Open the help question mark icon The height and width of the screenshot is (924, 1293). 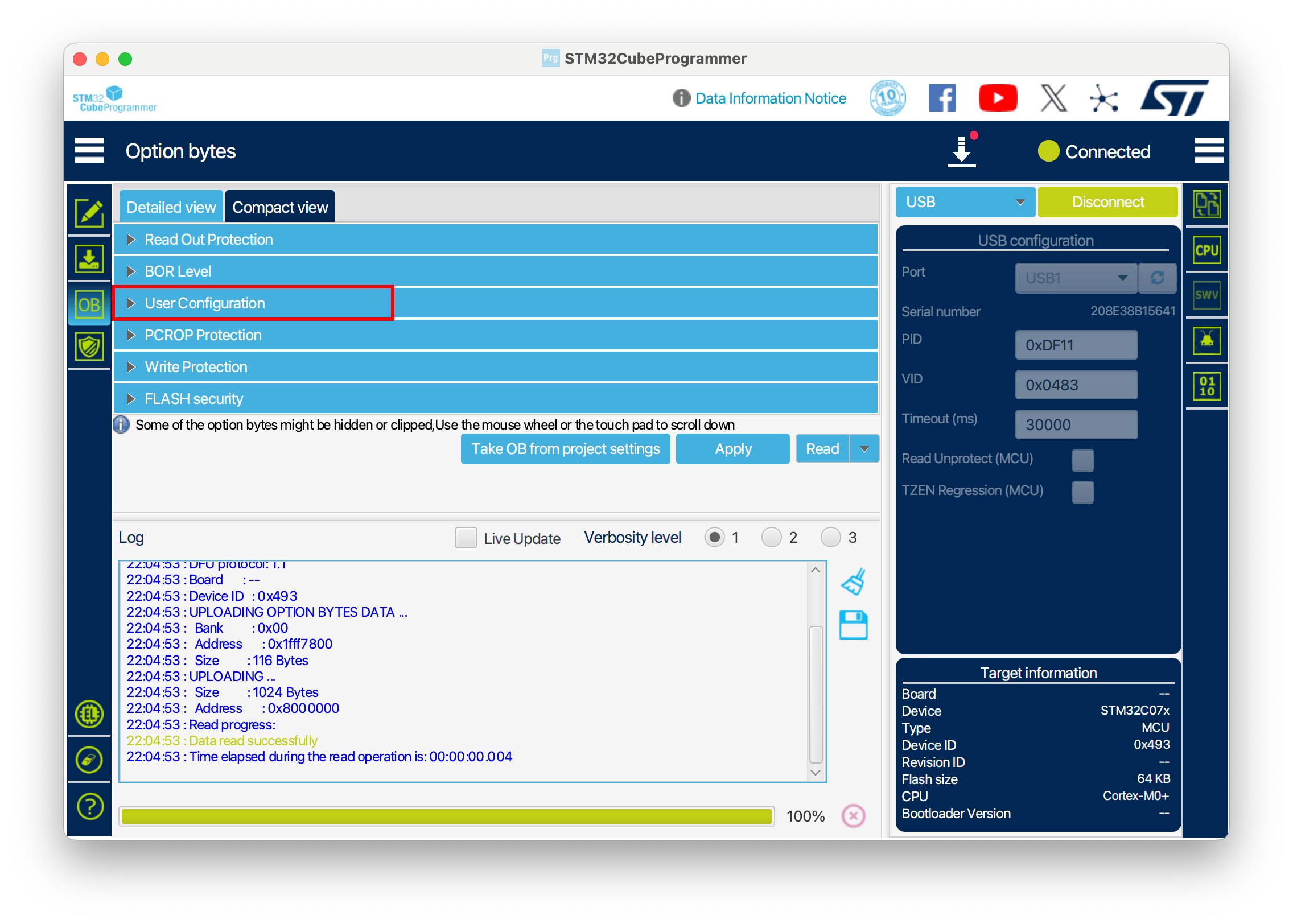(89, 806)
